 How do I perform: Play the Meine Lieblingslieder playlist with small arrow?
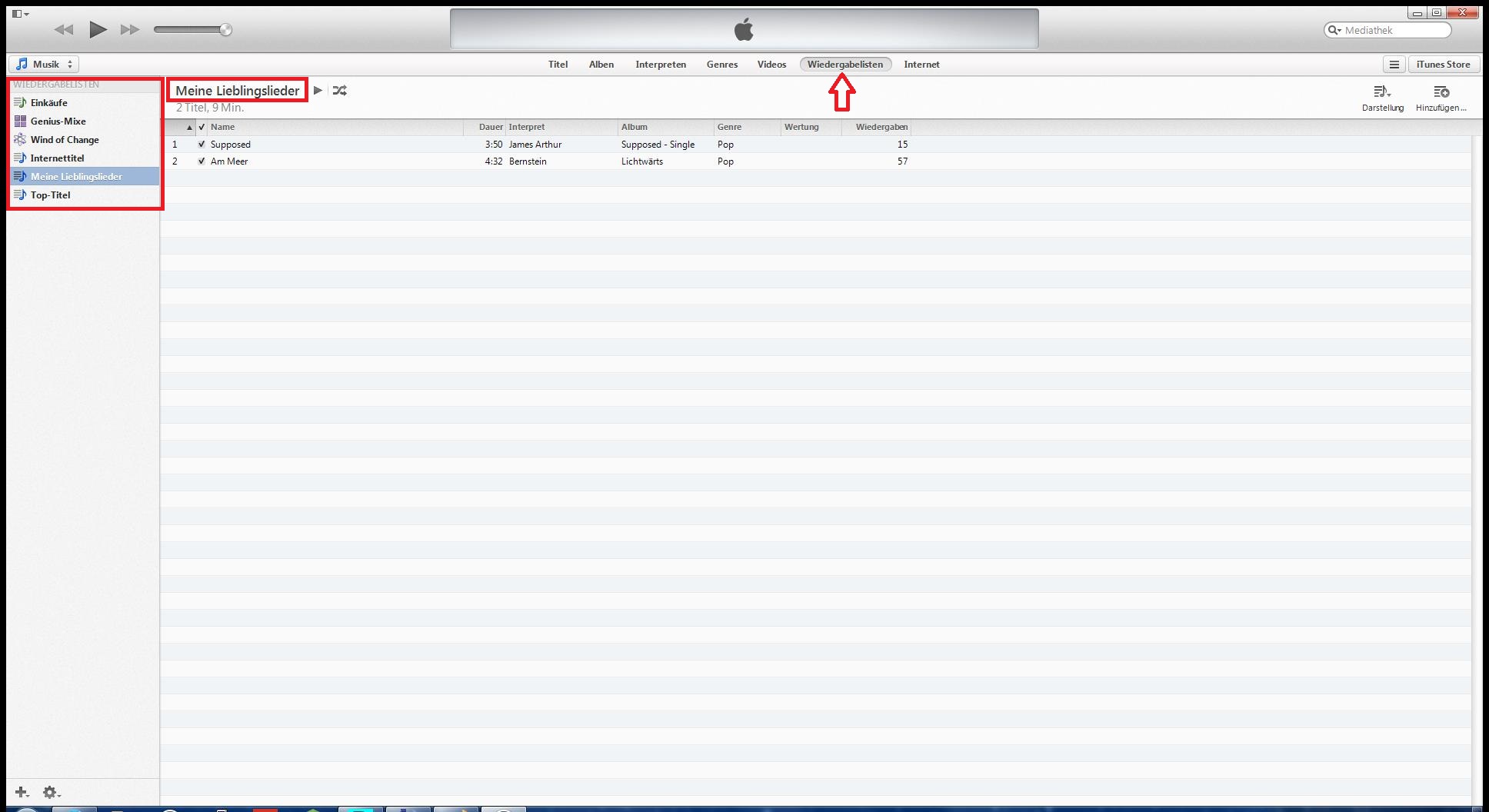pyautogui.click(x=318, y=91)
